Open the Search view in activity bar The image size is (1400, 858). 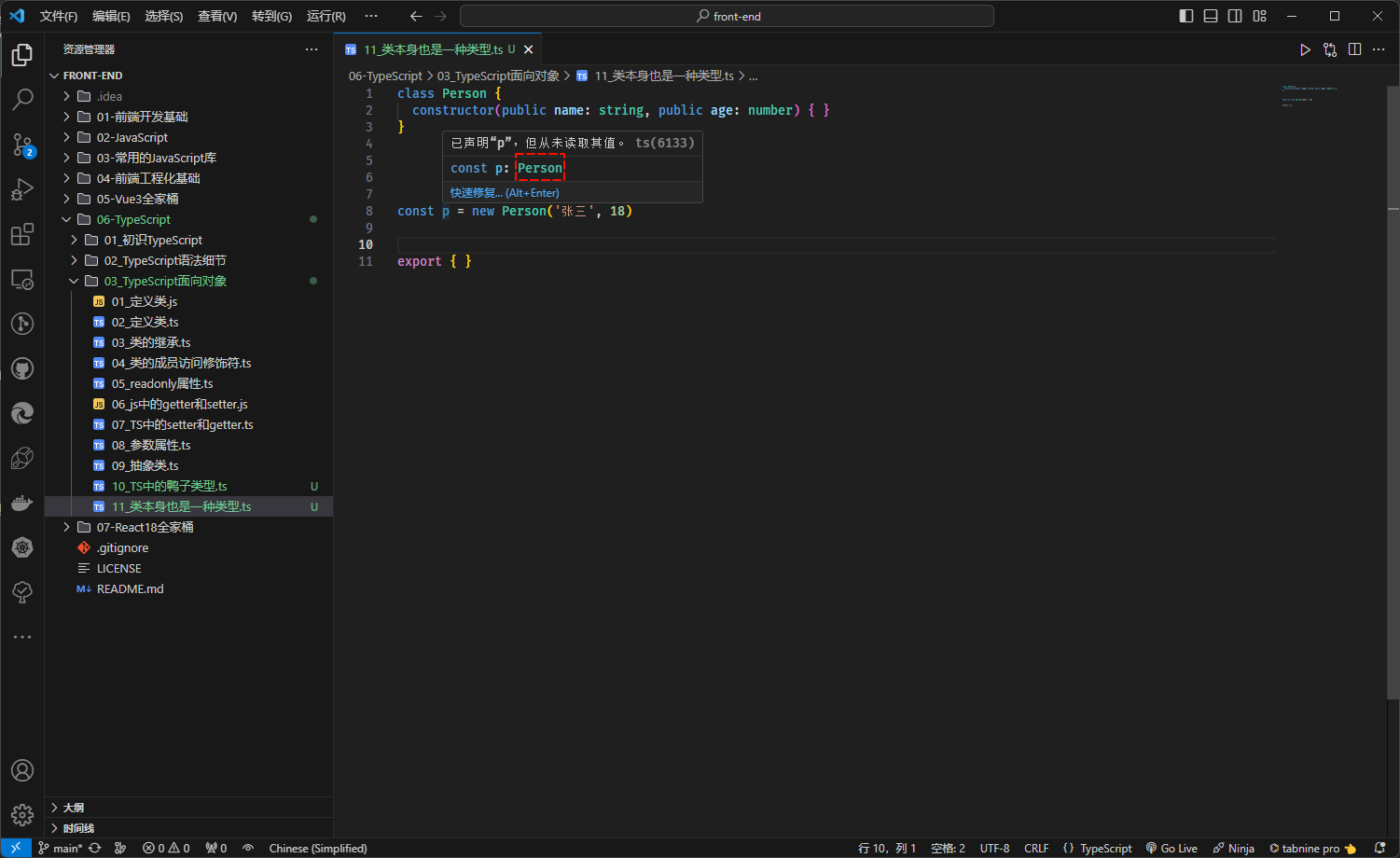(22, 99)
